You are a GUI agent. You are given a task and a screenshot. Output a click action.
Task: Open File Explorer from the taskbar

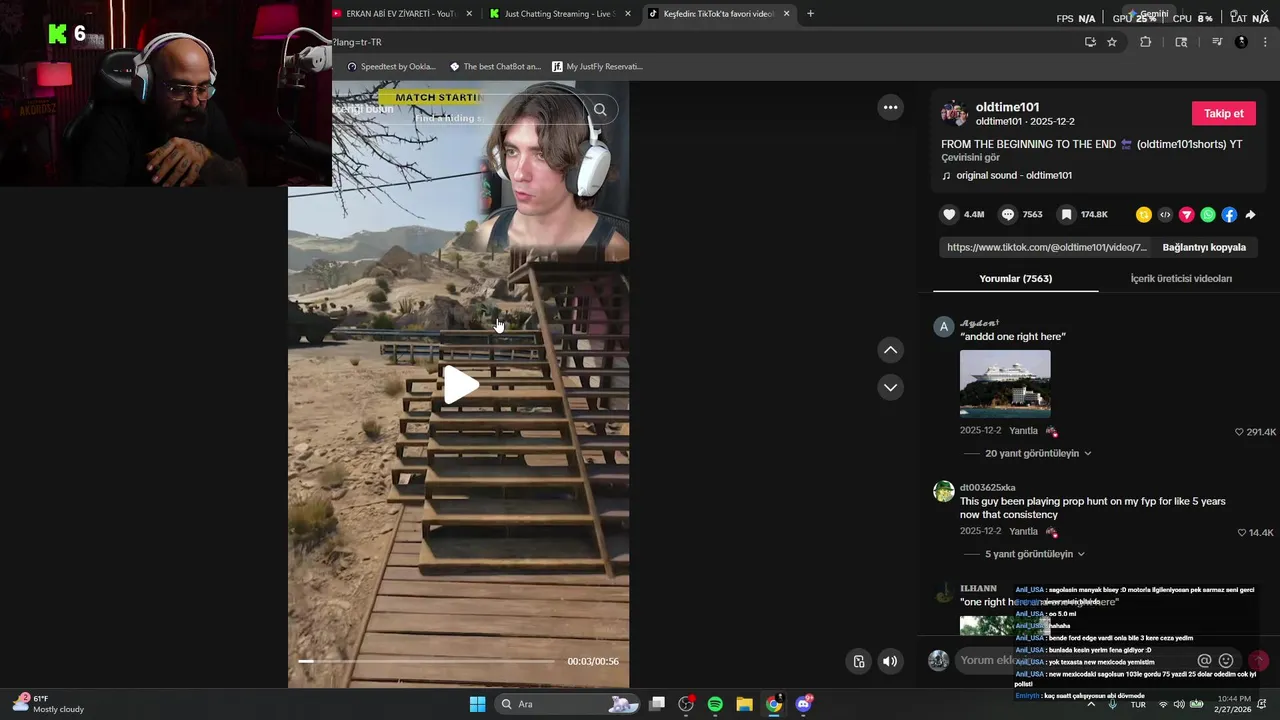[744, 704]
